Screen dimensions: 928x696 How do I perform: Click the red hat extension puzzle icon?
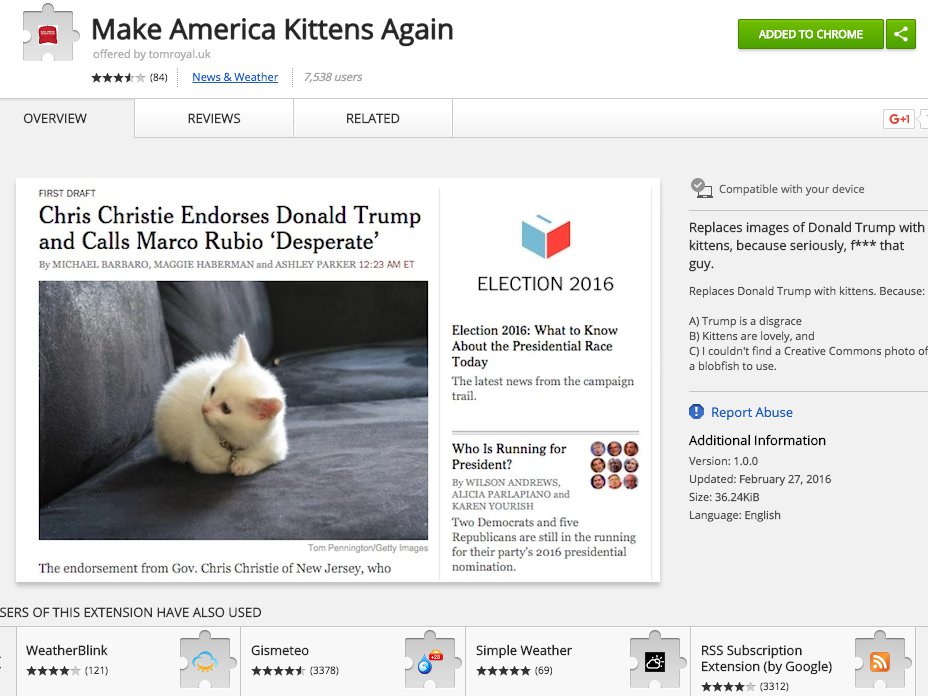pyautogui.click(x=49, y=34)
